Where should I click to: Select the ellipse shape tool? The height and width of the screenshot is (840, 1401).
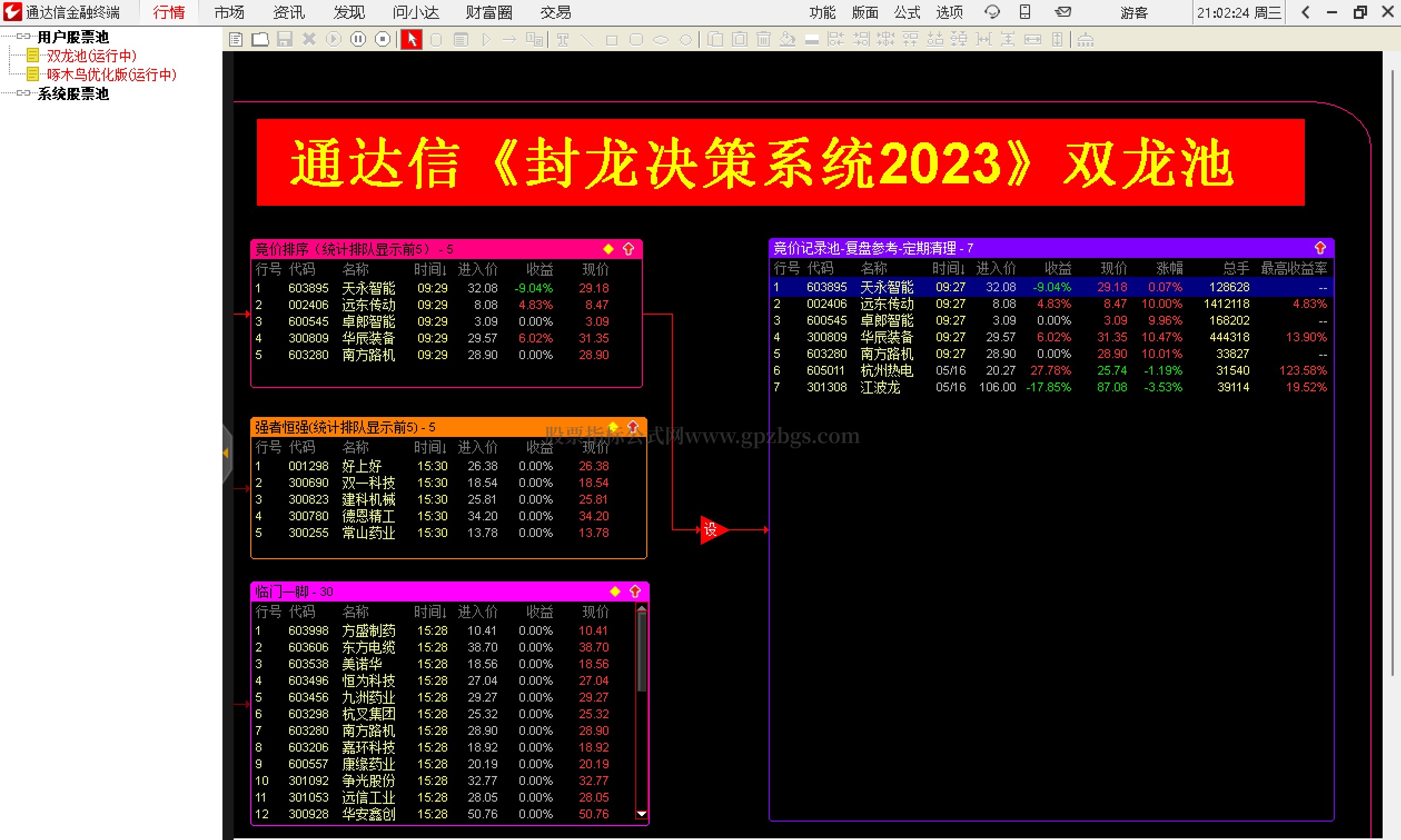(661, 40)
